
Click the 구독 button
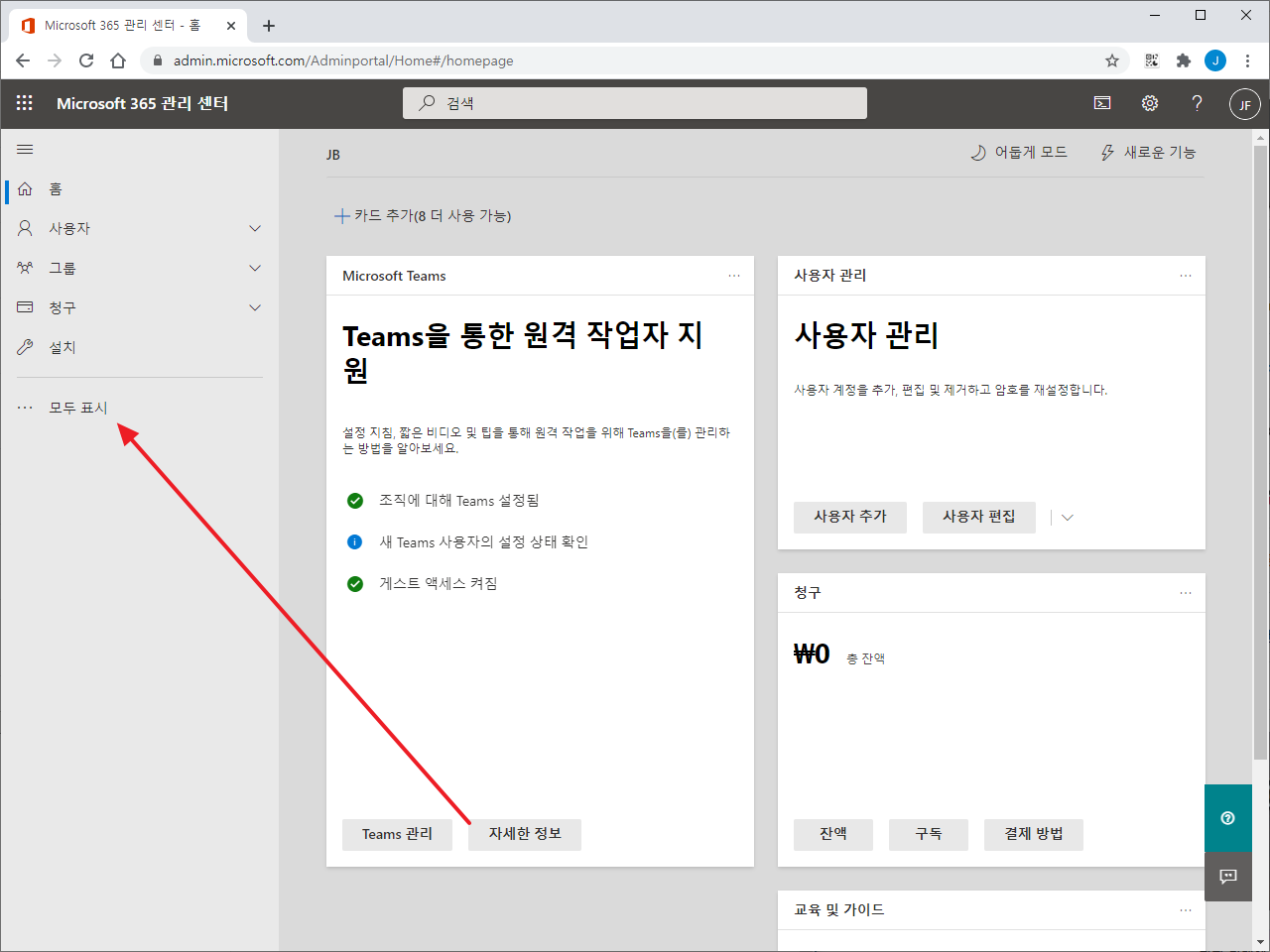929,835
